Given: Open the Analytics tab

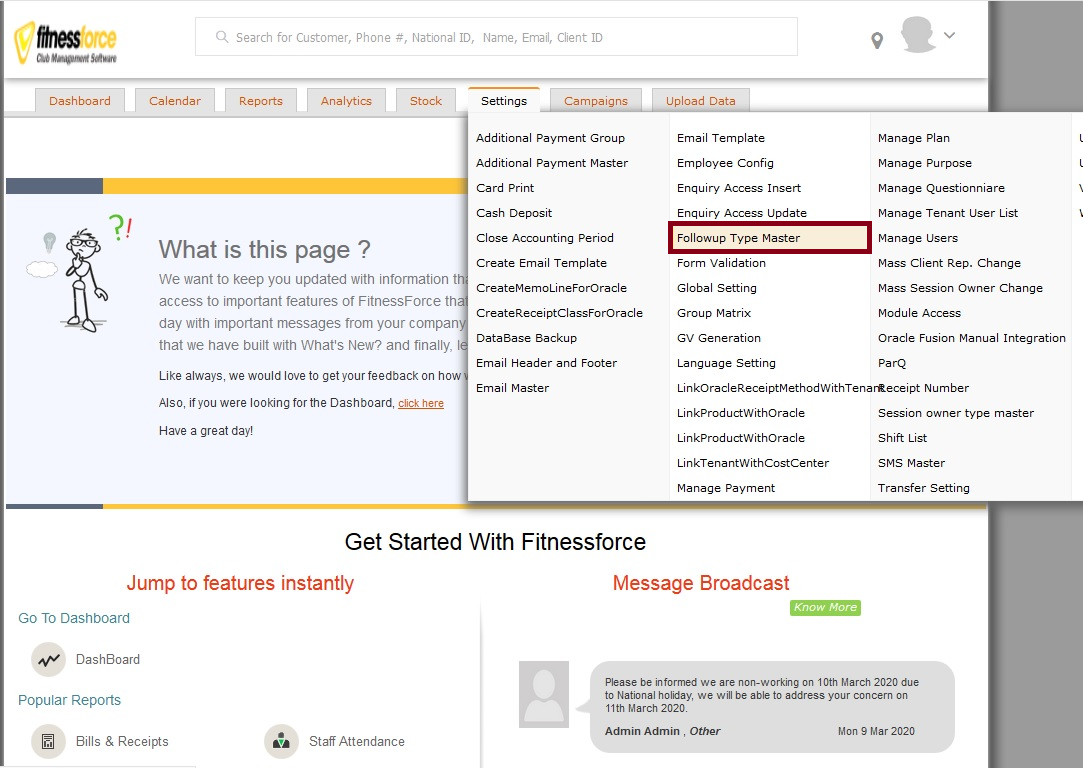Looking at the screenshot, I should pos(346,101).
